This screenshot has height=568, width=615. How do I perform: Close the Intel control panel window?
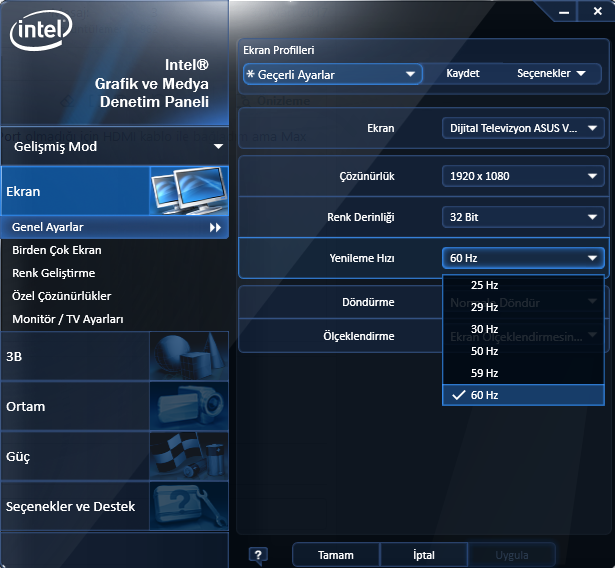click(x=597, y=11)
